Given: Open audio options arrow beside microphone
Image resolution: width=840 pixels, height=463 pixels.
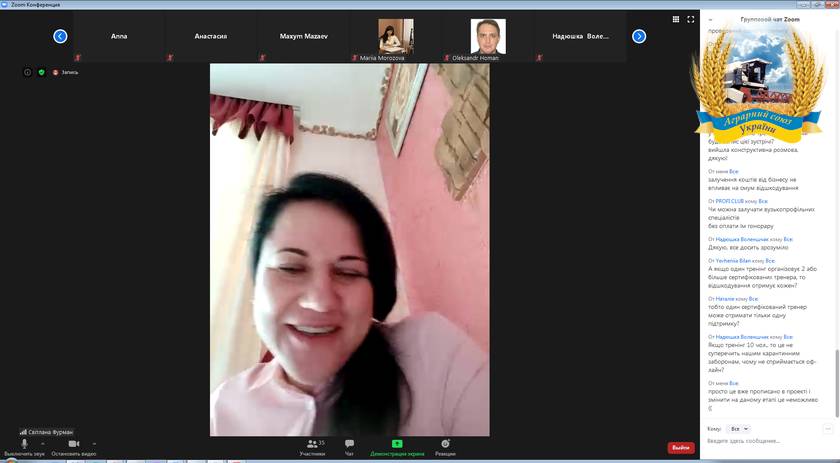Looking at the screenshot, I should click(43, 444).
